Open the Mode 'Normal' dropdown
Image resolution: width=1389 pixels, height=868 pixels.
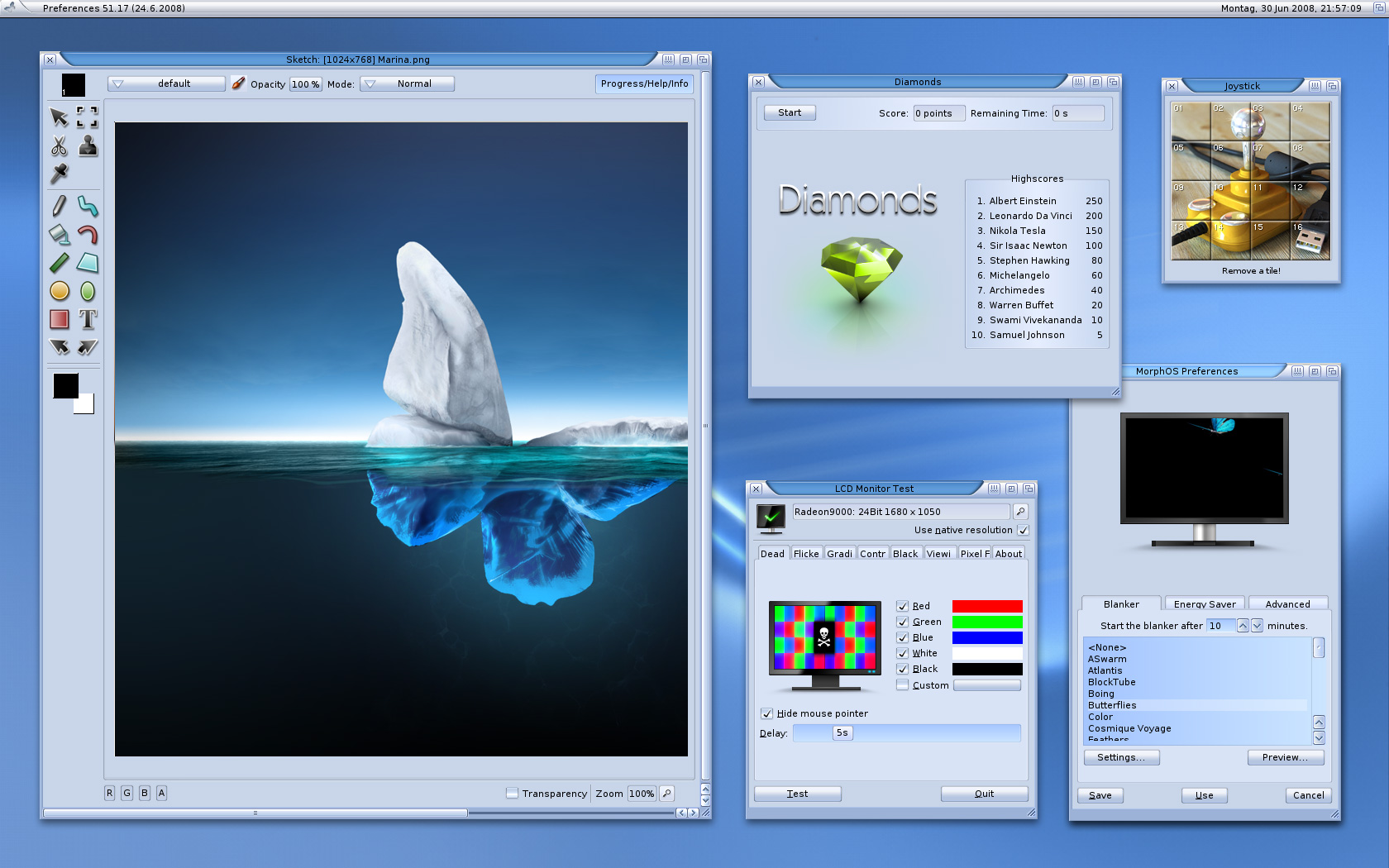click(407, 83)
